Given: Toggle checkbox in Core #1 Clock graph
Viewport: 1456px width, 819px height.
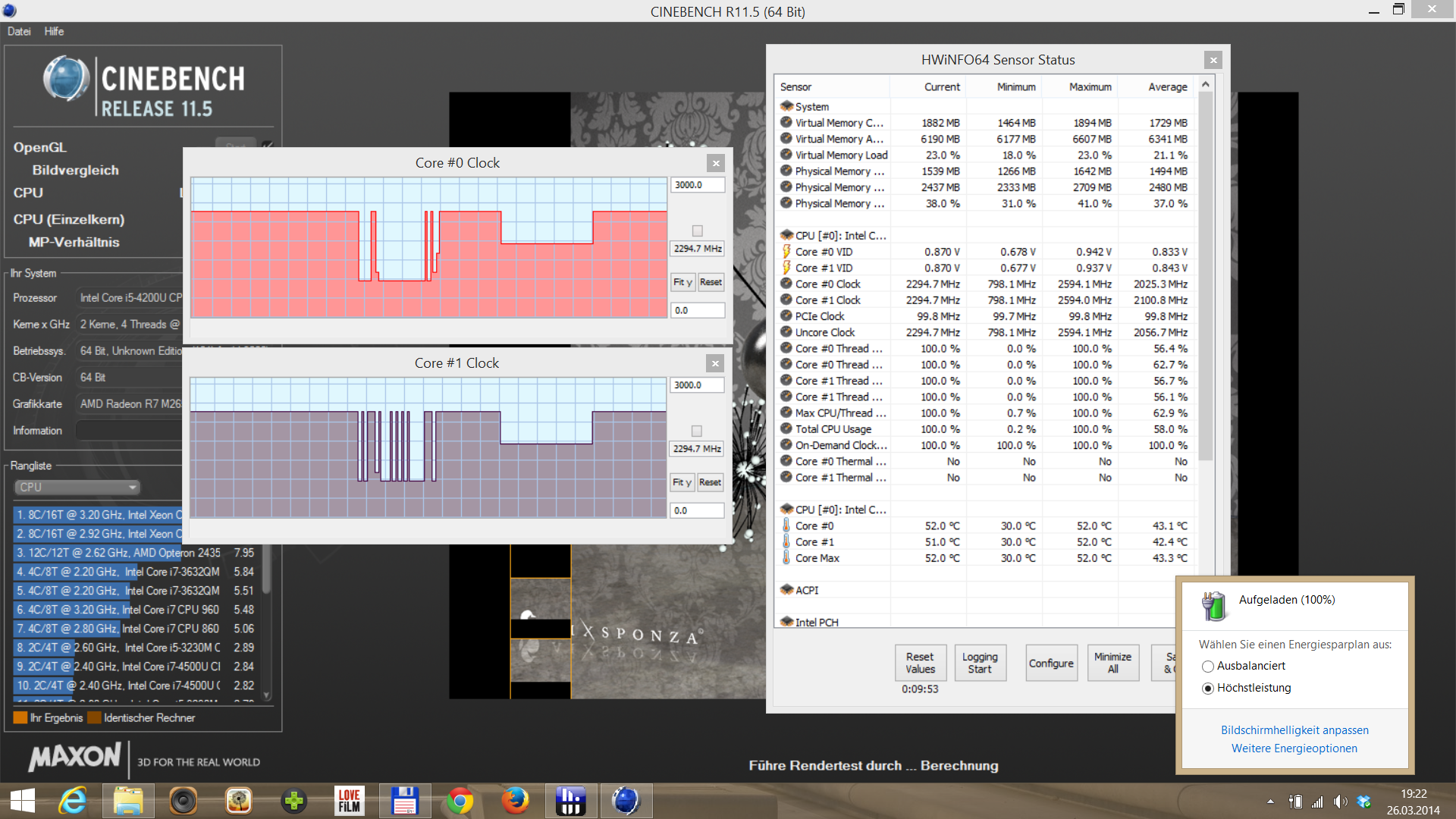Looking at the screenshot, I should tap(697, 431).
